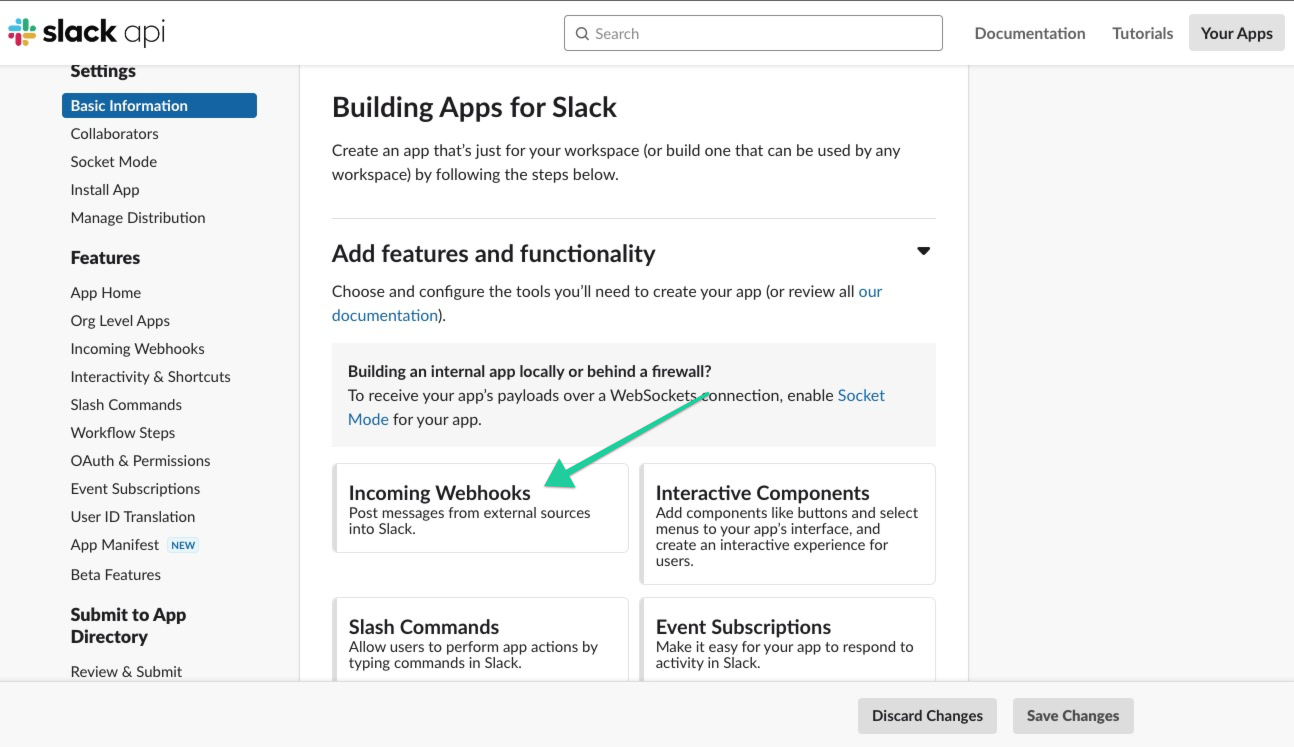Click the Features sidebar heading

tap(105, 257)
